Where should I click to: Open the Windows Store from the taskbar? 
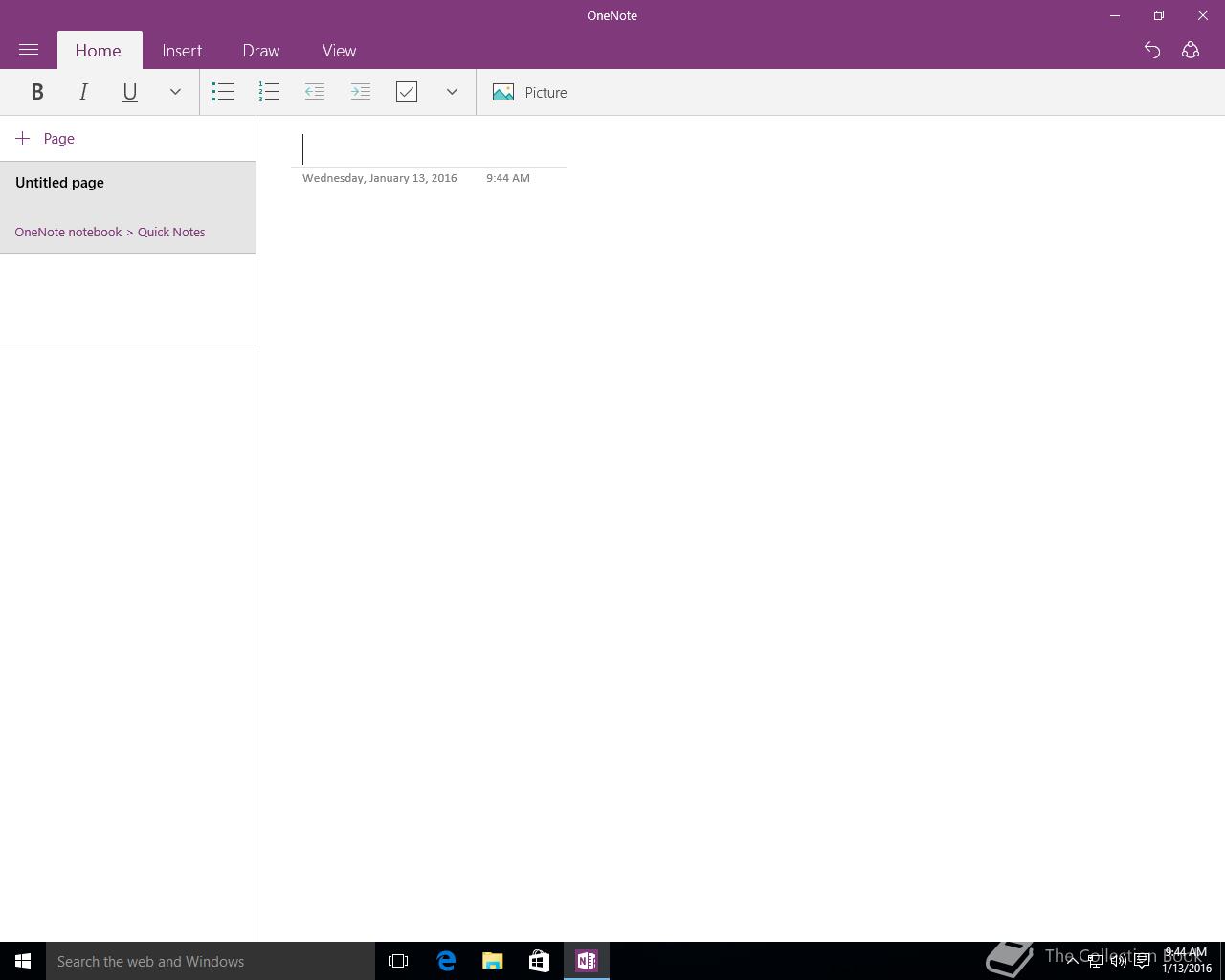pos(539,961)
